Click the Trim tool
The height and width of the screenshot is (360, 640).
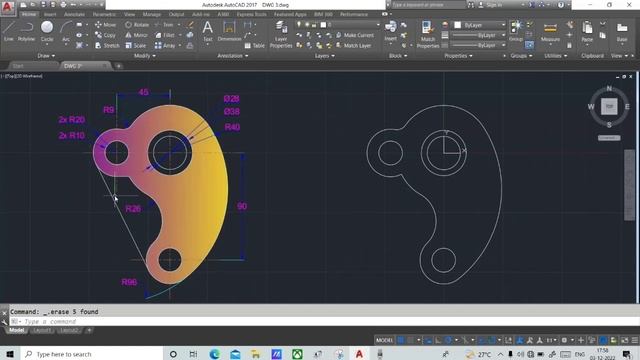click(164, 25)
